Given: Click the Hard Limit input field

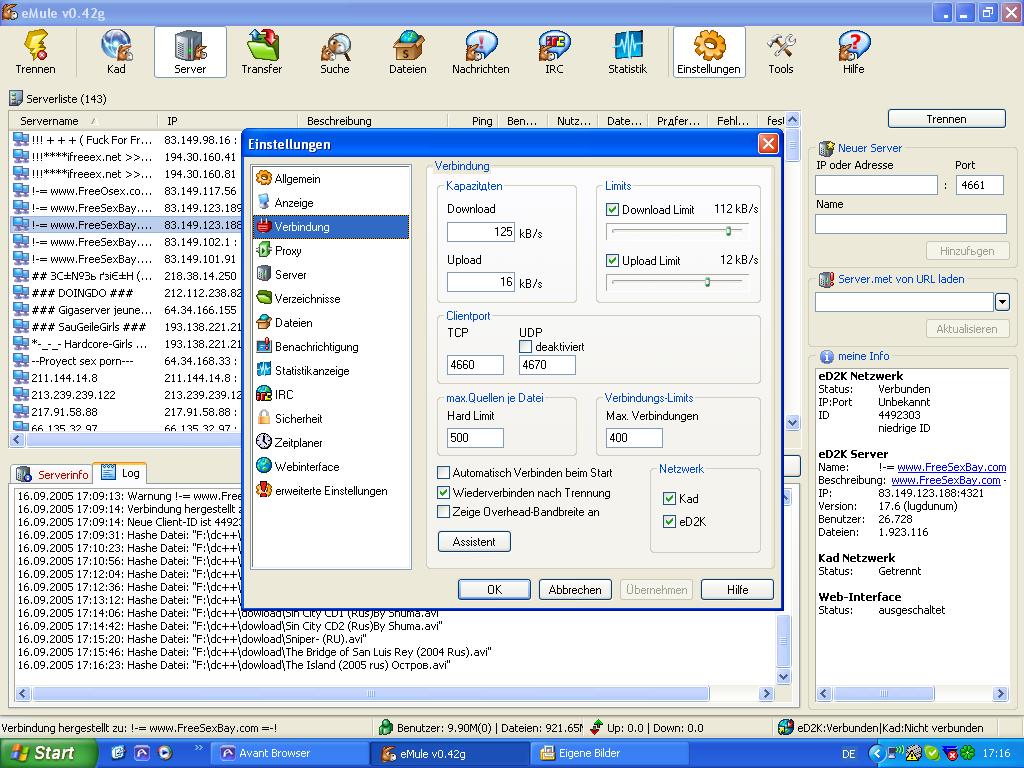Looking at the screenshot, I should [x=475, y=438].
